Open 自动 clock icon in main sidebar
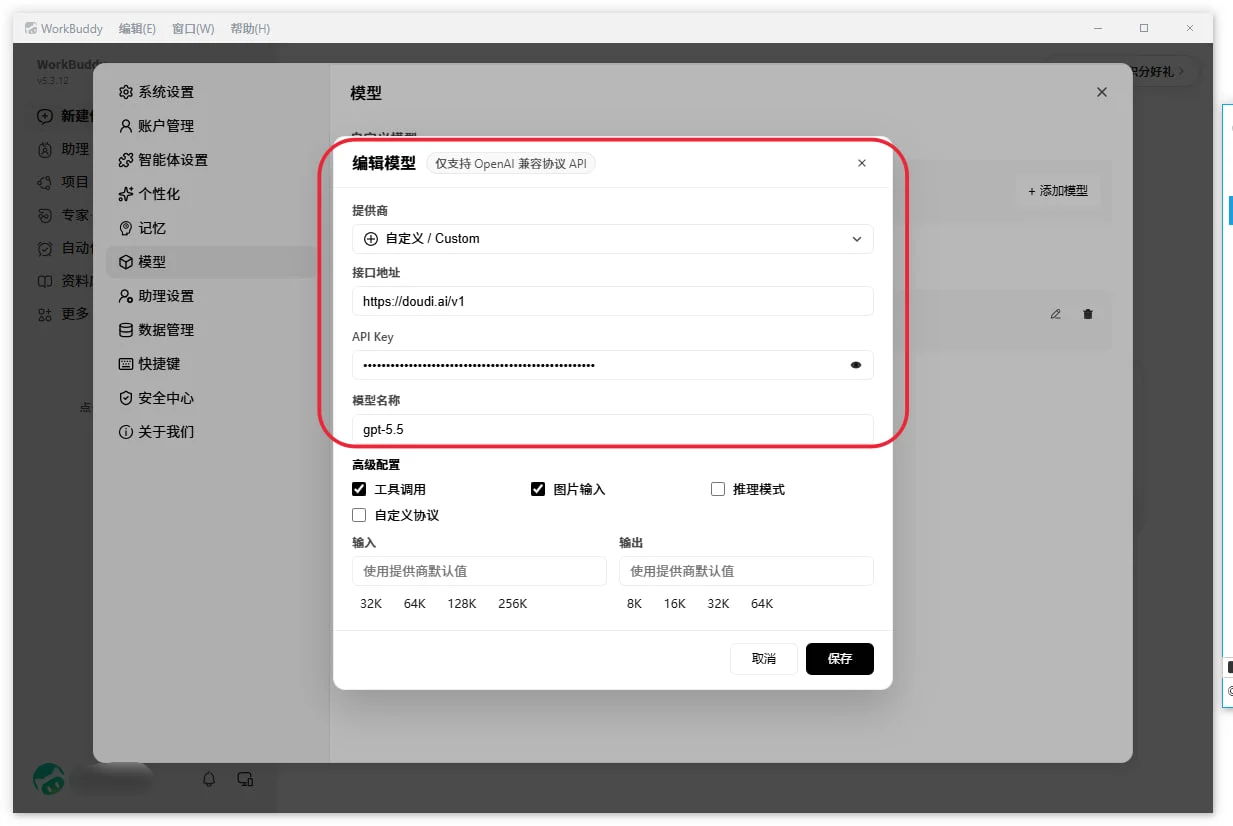The image size is (1233, 826). [45, 248]
